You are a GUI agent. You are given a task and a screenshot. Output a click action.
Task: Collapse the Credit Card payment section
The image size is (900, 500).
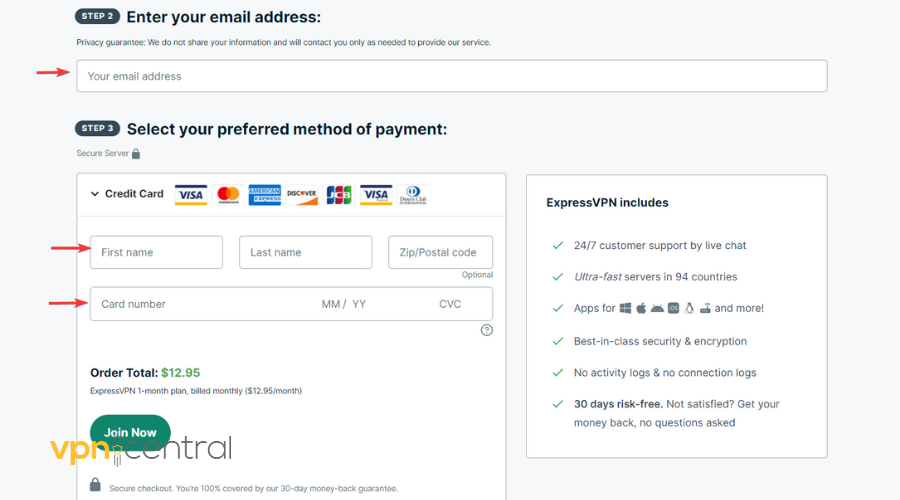(x=95, y=194)
